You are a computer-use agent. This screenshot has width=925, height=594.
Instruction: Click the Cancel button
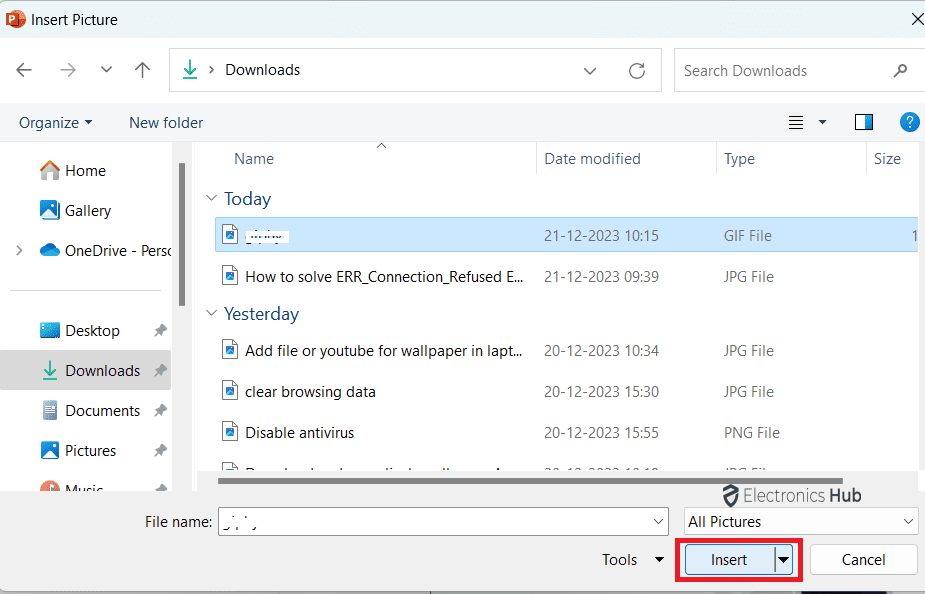(863, 560)
